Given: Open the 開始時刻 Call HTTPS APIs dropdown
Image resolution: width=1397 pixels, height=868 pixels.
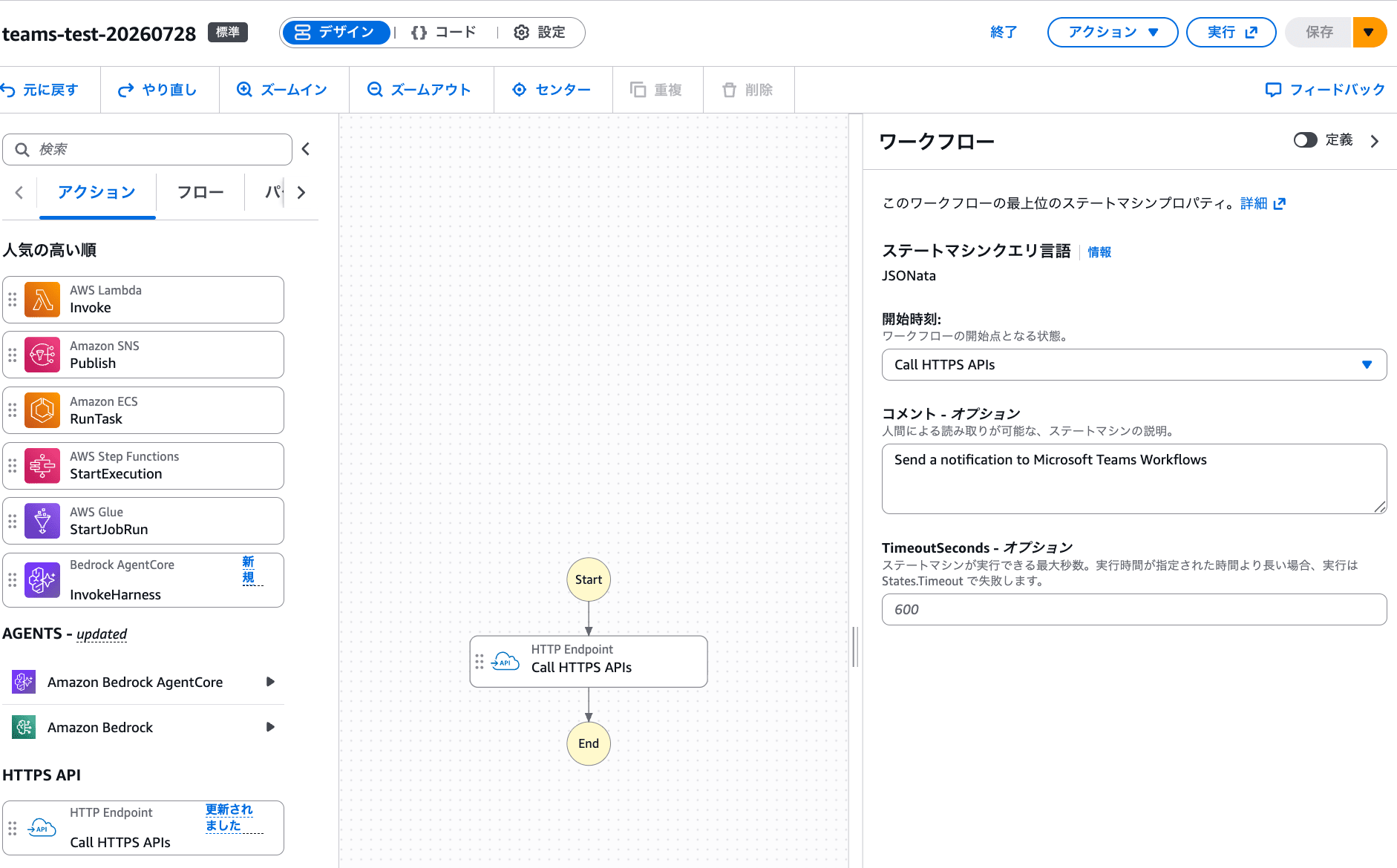Looking at the screenshot, I should [1133, 364].
